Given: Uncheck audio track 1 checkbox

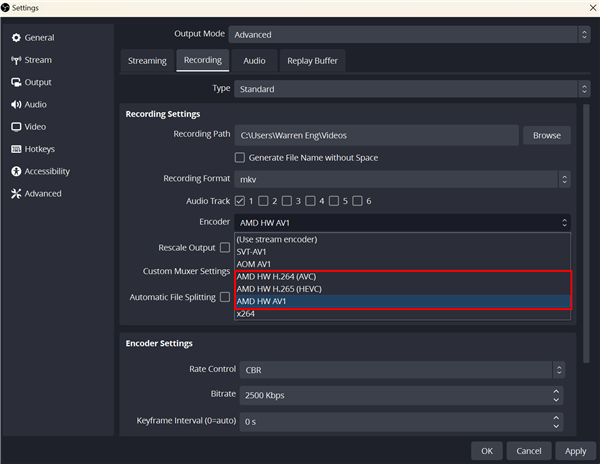Looking at the screenshot, I should click(x=240, y=201).
